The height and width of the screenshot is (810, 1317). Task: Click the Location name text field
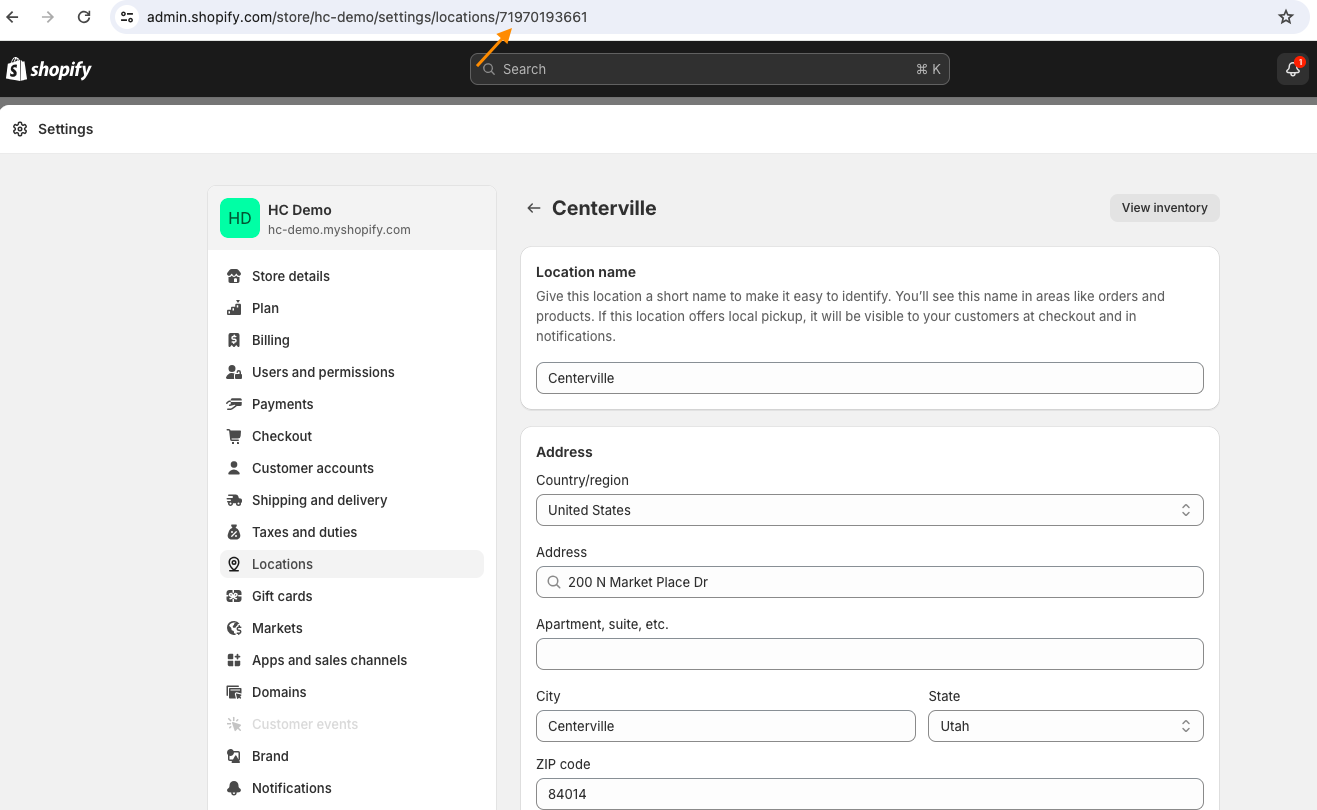pyautogui.click(x=869, y=378)
